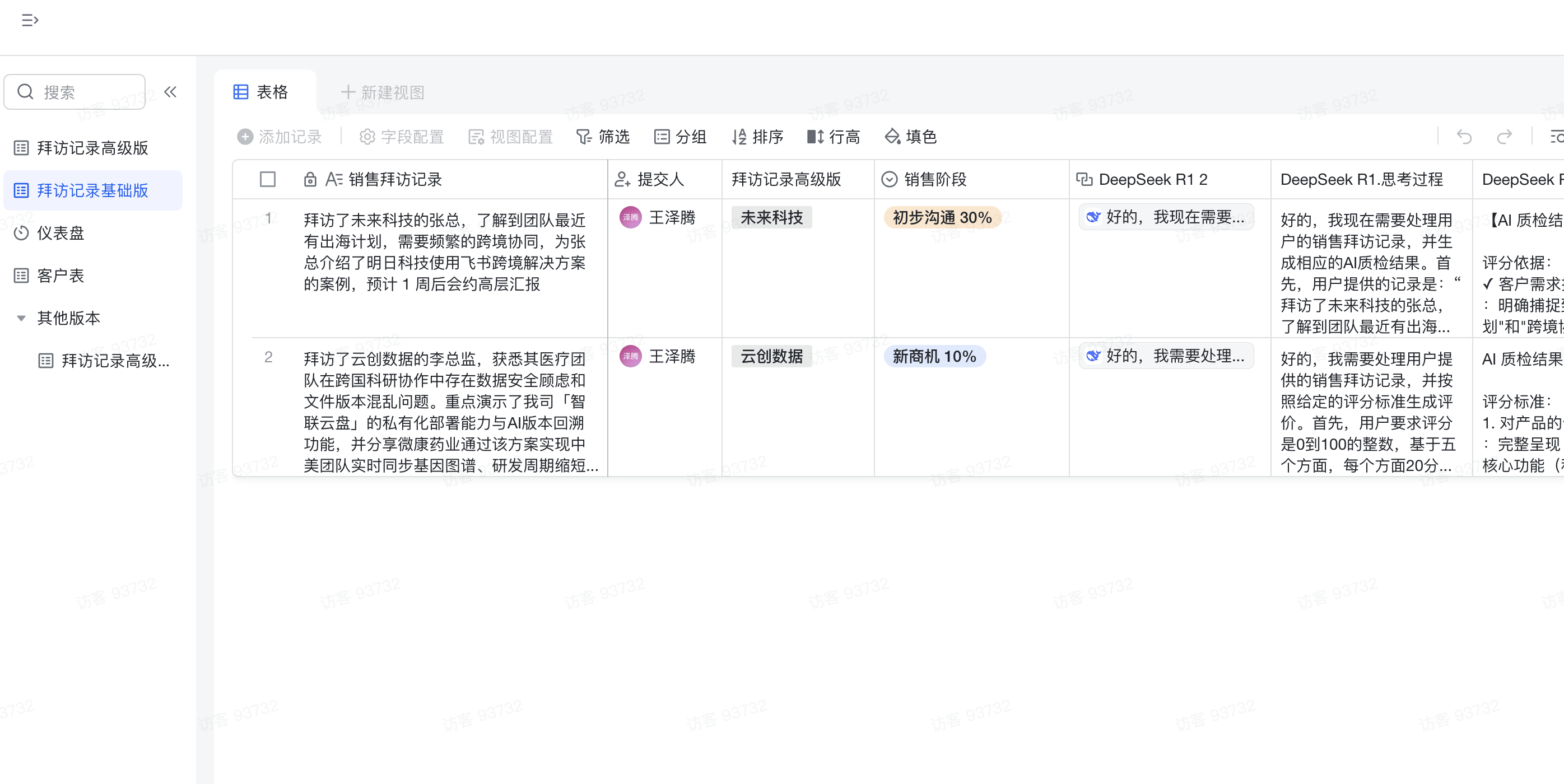The width and height of the screenshot is (1564, 784).
Task: Click 新建视图 to add a view
Action: pos(382,92)
